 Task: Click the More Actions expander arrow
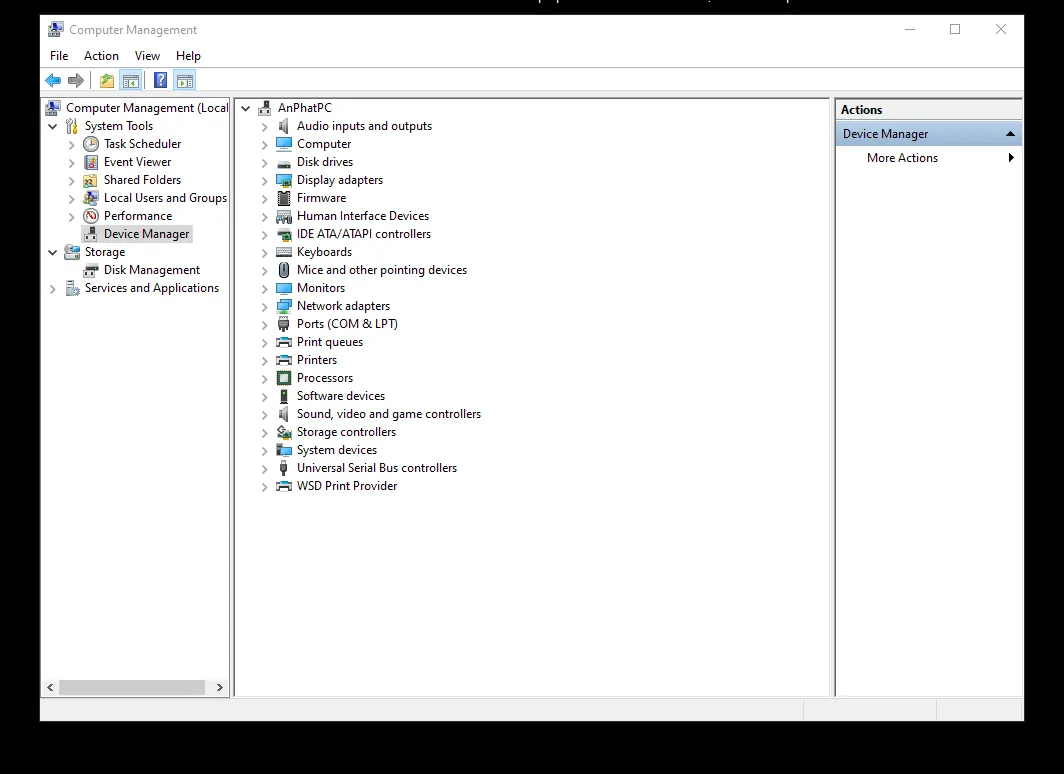point(1010,157)
